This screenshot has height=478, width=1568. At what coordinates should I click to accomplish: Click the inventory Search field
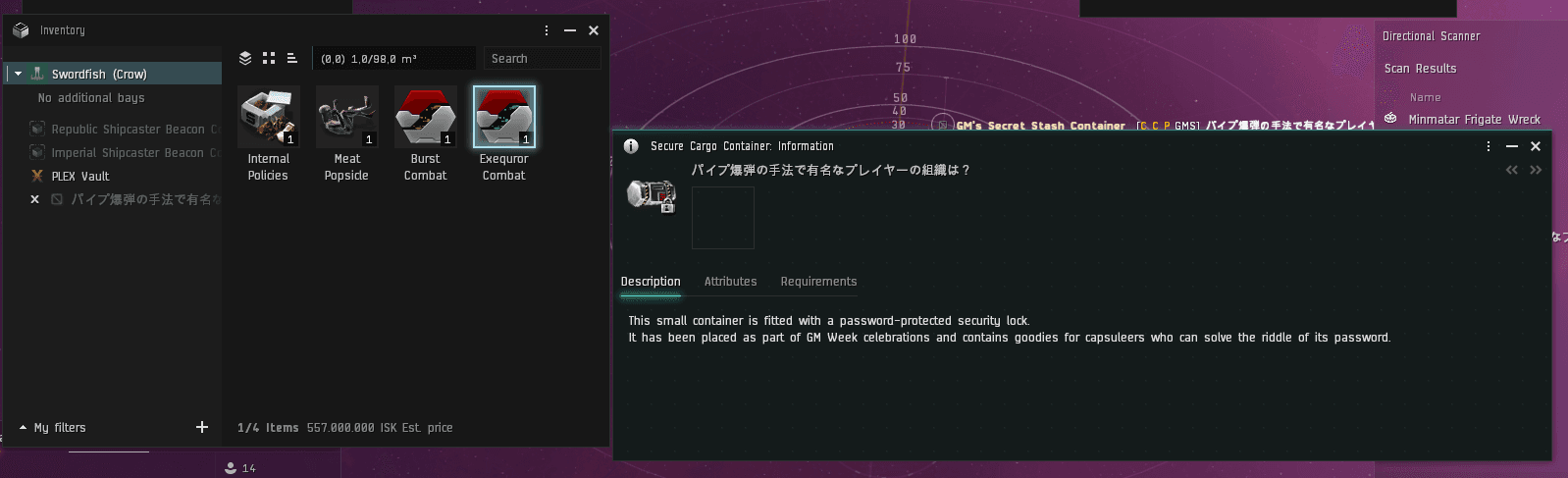542,59
